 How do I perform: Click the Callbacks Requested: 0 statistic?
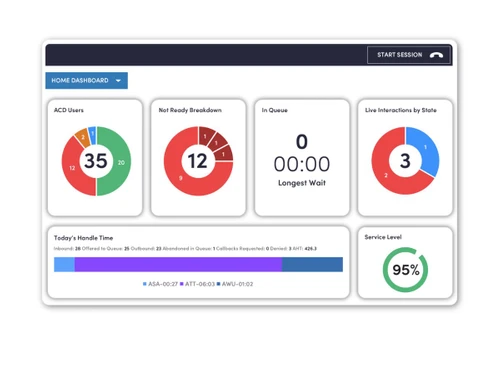pyautogui.click(x=243, y=248)
